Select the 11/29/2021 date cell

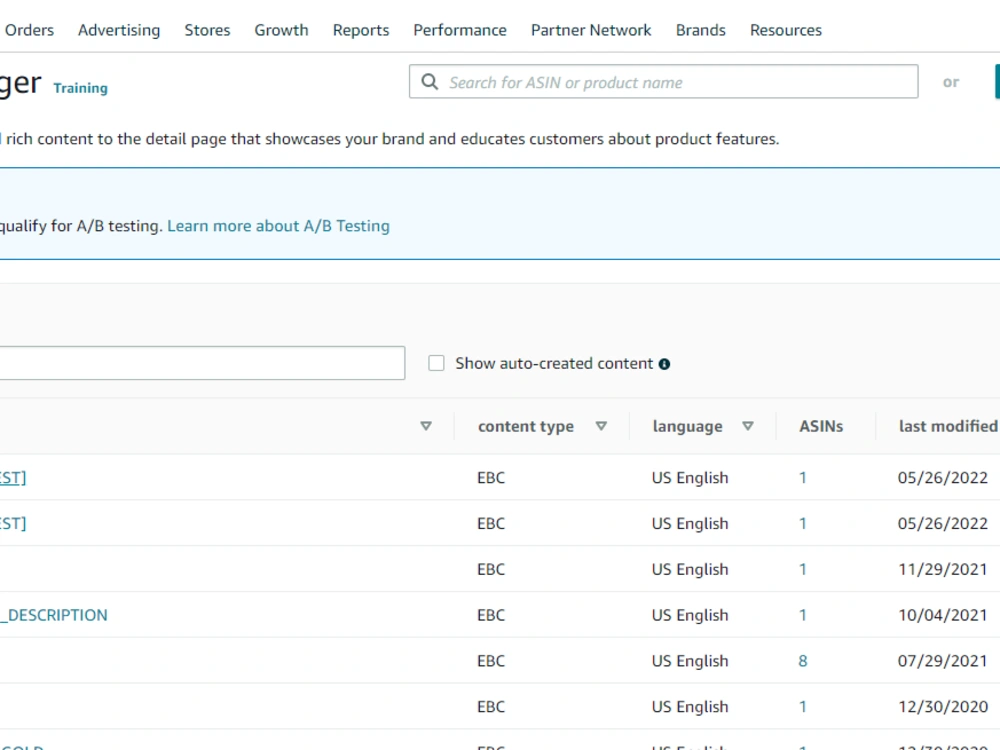(943, 569)
